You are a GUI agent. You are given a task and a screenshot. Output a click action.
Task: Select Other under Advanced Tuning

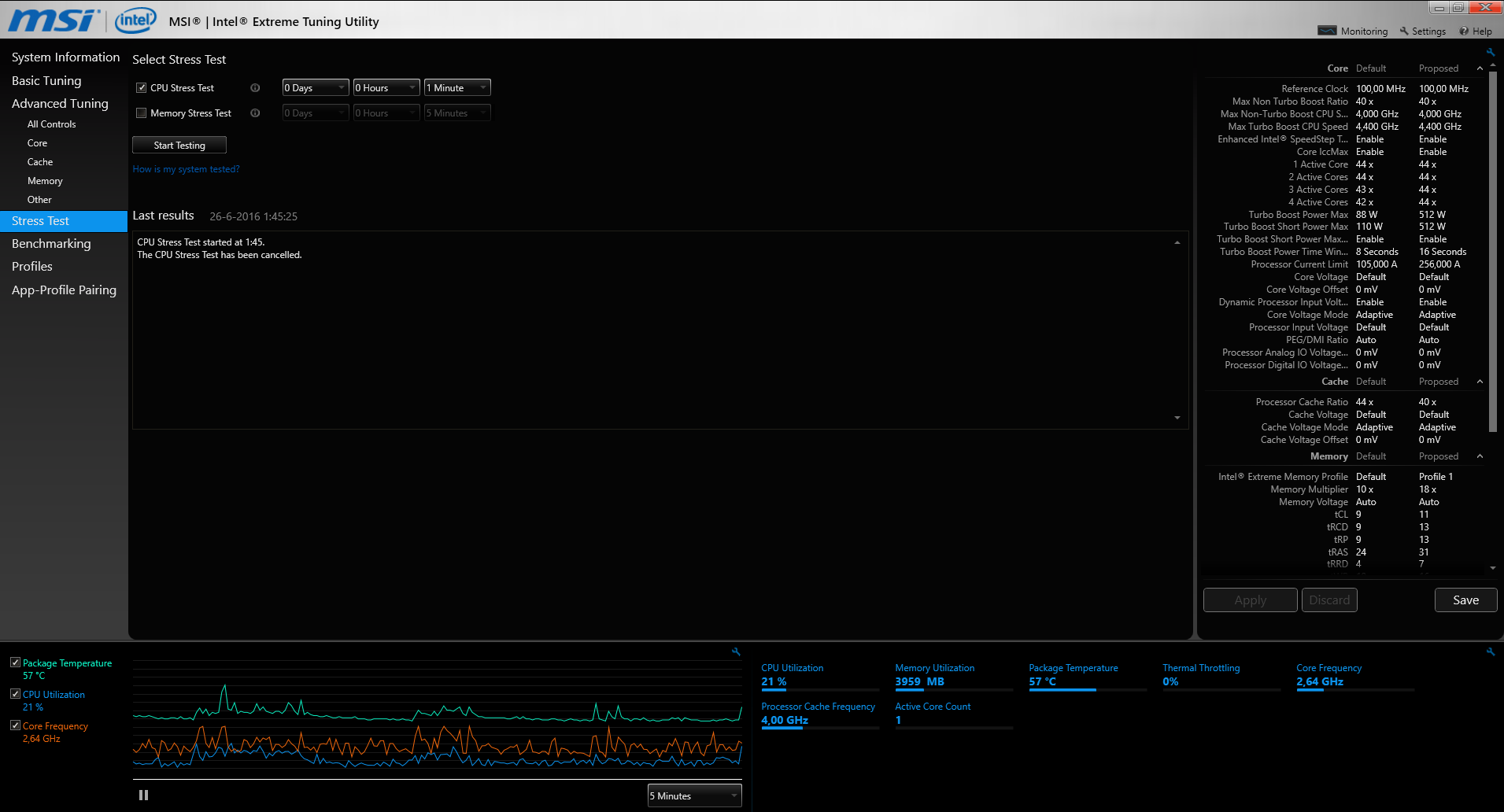click(x=39, y=200)
